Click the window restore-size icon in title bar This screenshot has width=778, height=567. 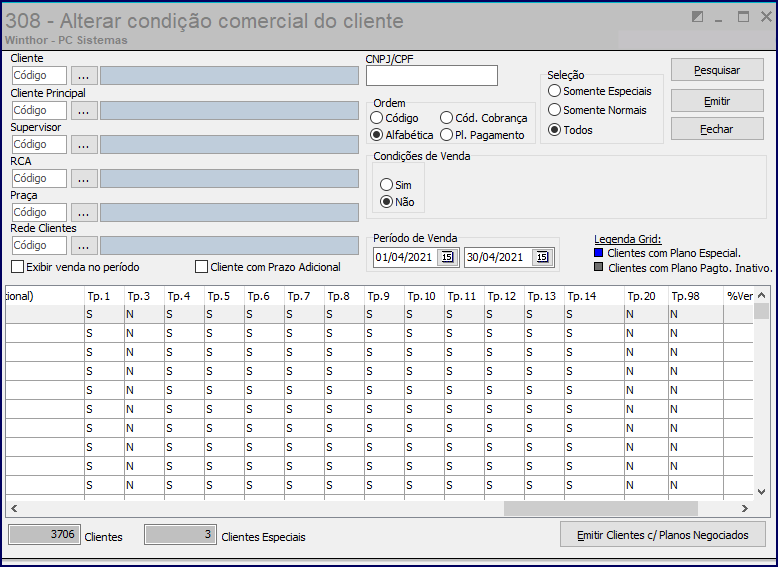coord(697,17)
